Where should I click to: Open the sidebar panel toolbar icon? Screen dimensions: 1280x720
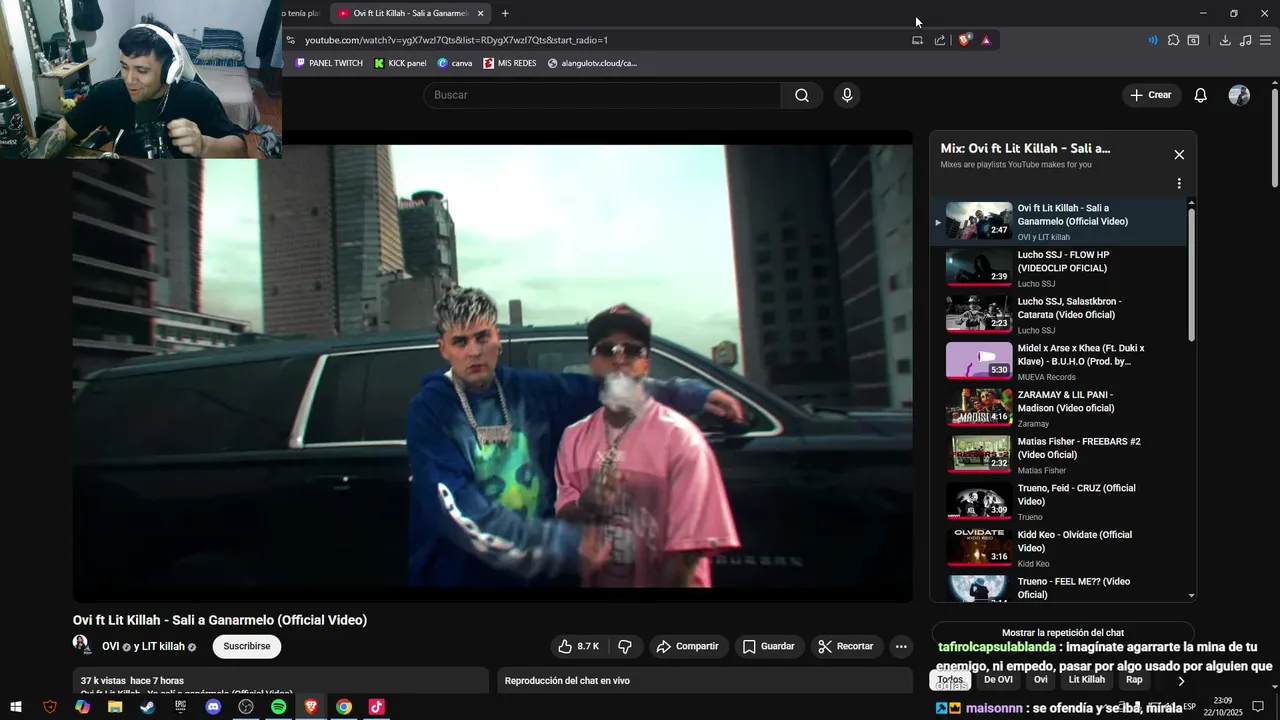tap(1193, 40)
